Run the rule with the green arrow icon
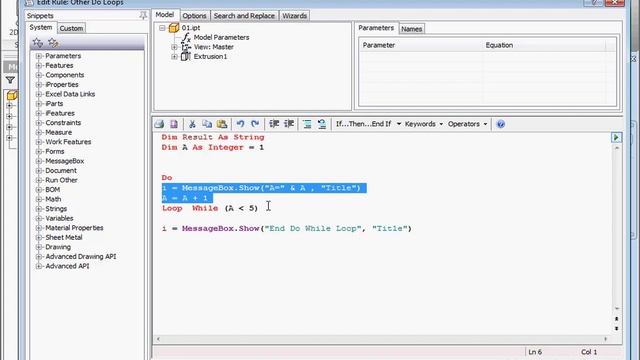The width and height of the screenshot is (640, 360). click(x=616, y=137)
